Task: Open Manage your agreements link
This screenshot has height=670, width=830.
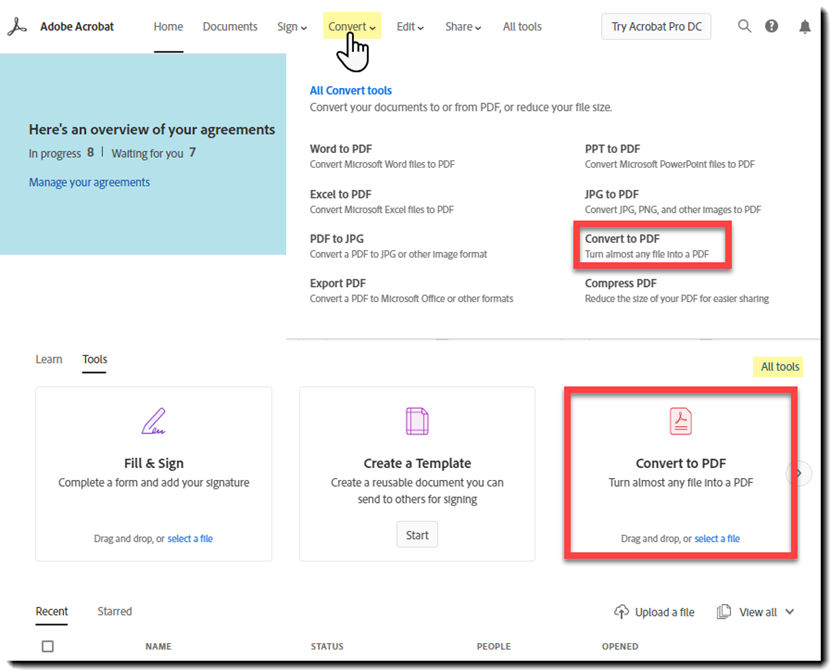Action: tap(89, 182)
